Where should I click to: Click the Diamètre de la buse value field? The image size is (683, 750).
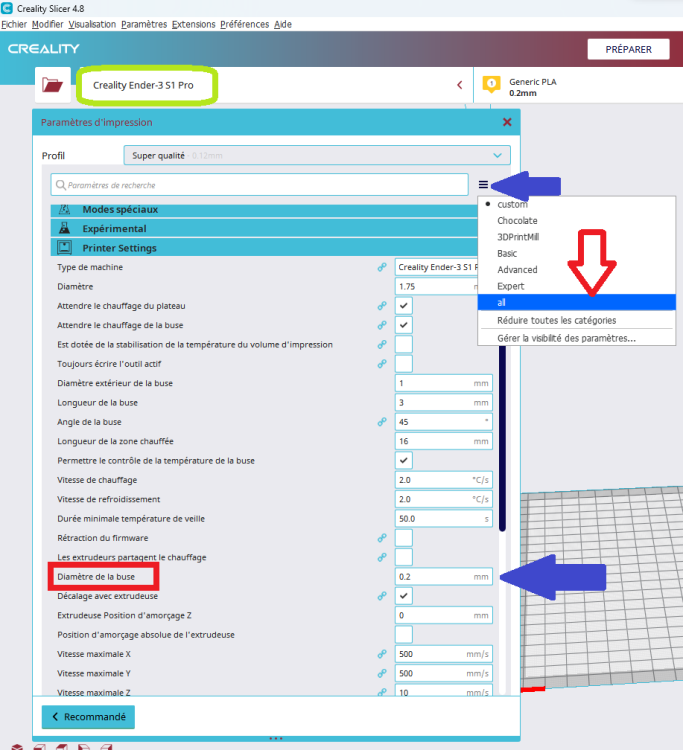coord(443,577)
